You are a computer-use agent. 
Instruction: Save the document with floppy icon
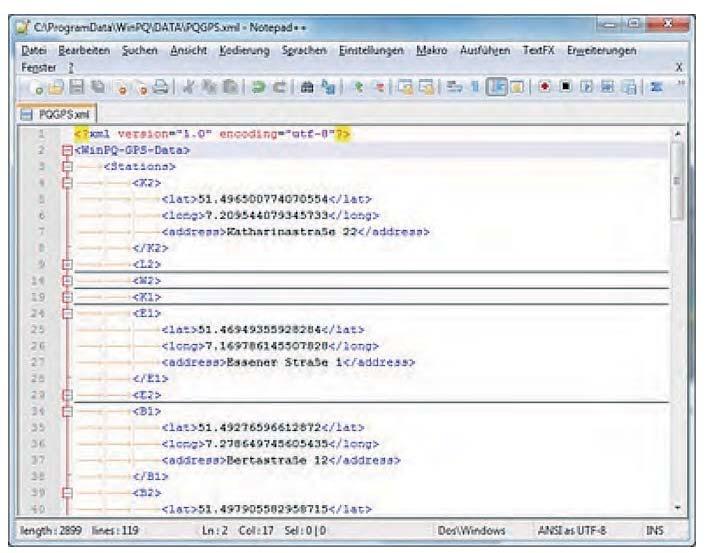[76, 87]
